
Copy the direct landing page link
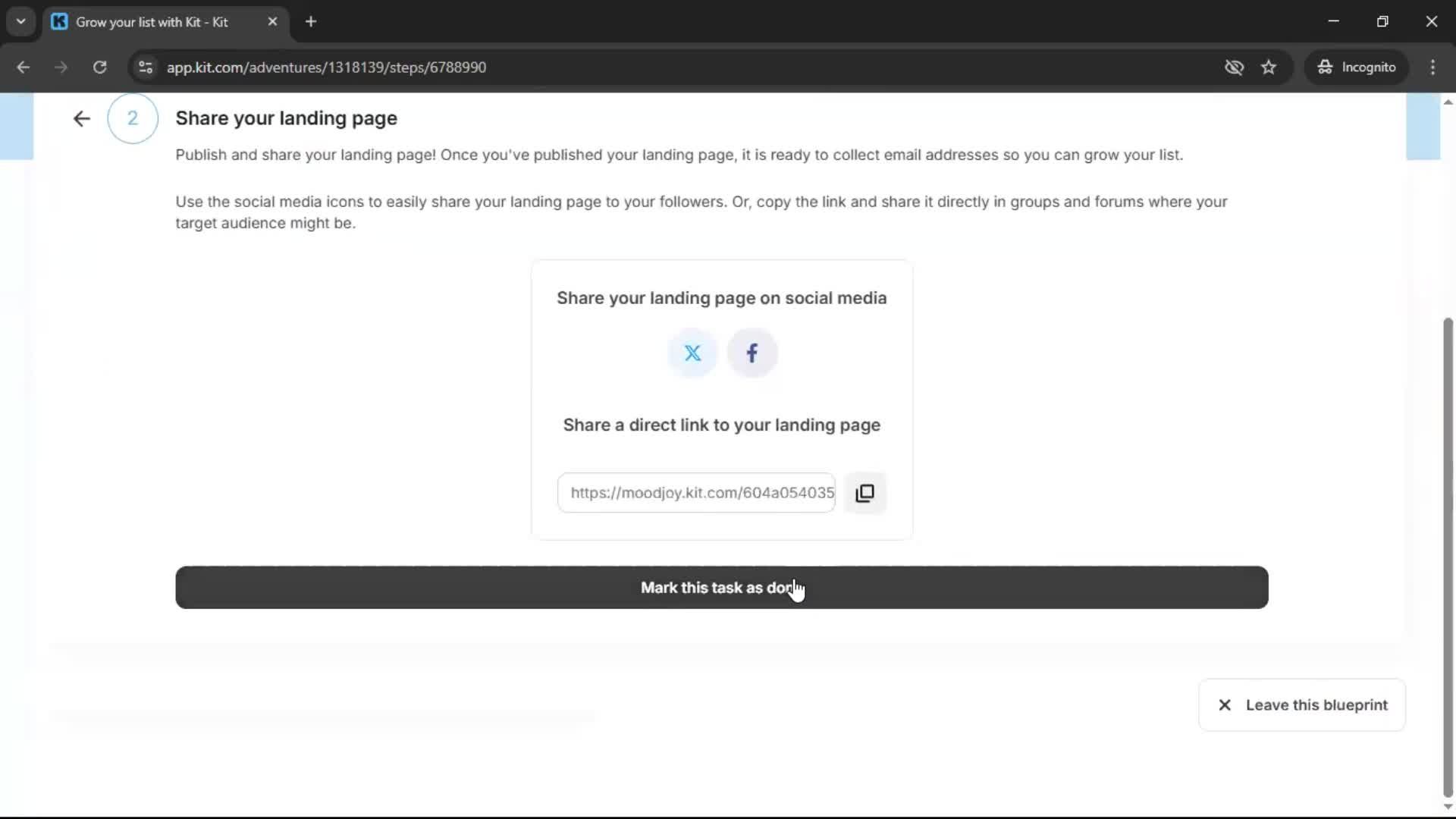tap(865, 492)
